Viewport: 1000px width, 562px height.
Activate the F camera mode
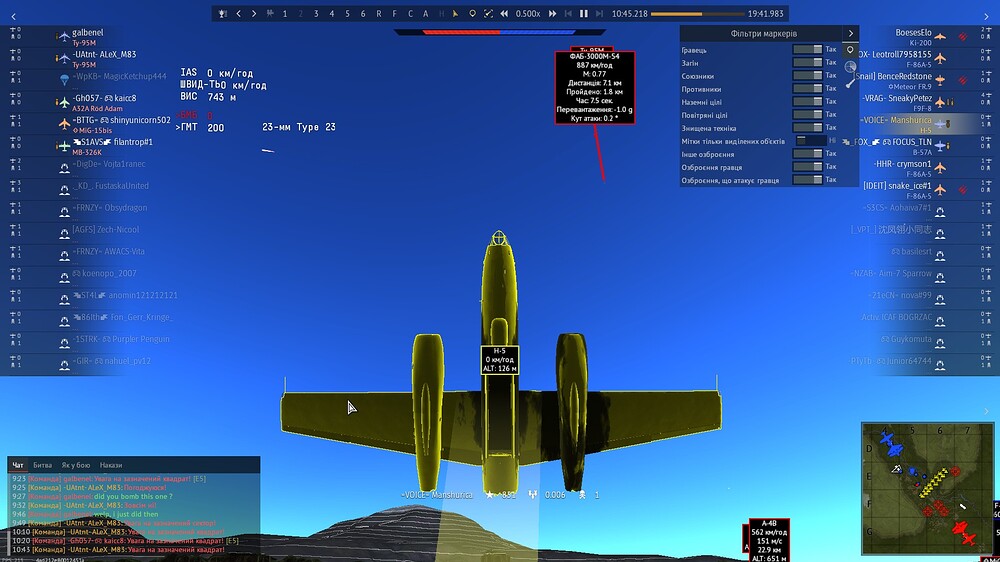click(x=394, y=13)
